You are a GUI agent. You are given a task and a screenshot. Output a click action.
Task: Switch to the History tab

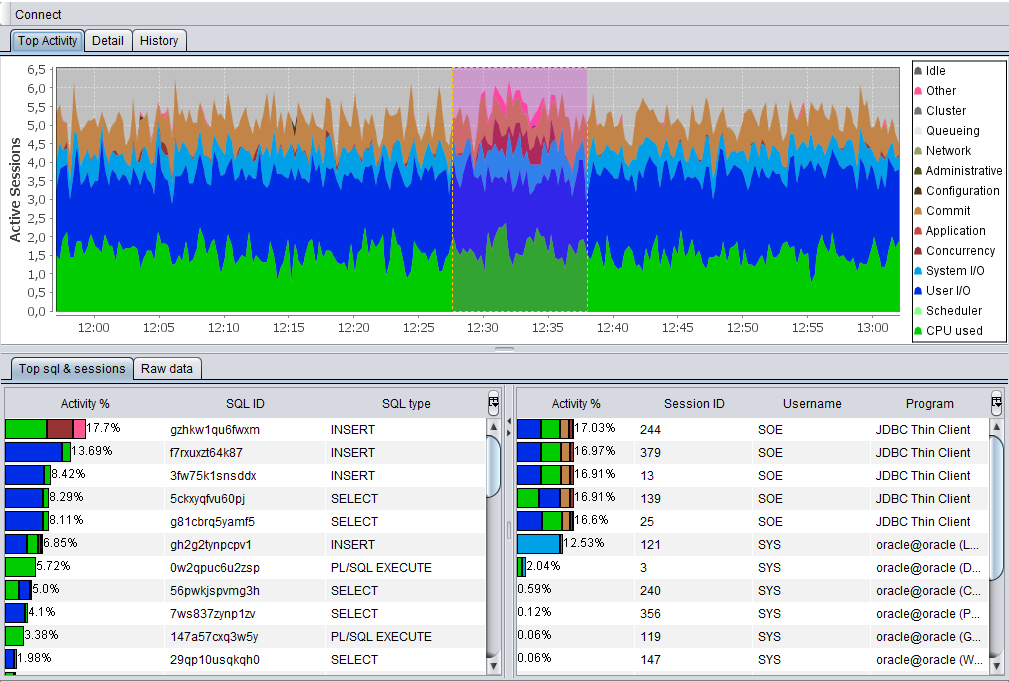pos(159,41)
